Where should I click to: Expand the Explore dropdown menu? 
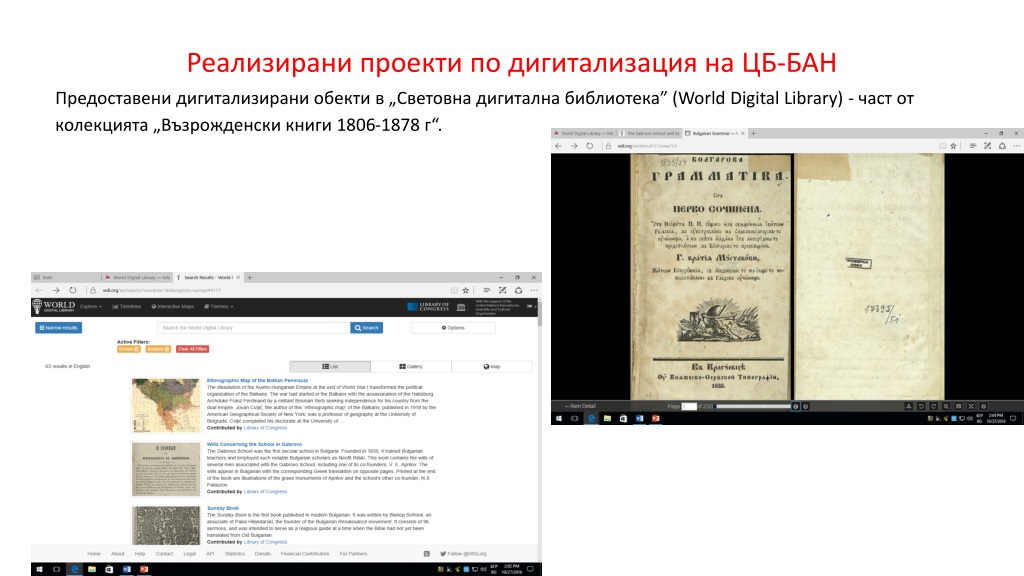pos(91,306)
